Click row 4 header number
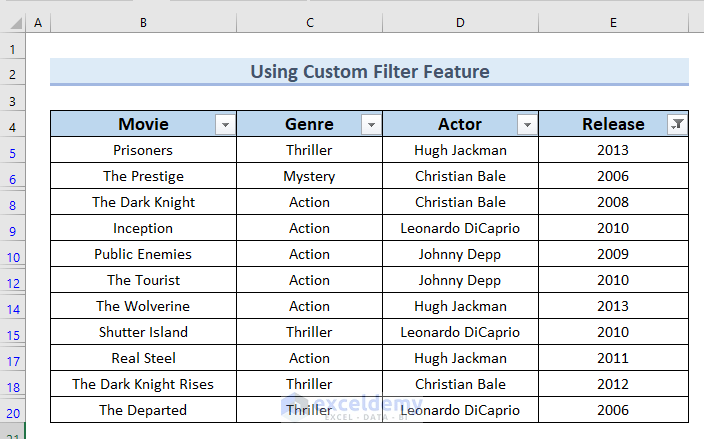This screenshot has width=704, height=439. click(x=12, y=126)
